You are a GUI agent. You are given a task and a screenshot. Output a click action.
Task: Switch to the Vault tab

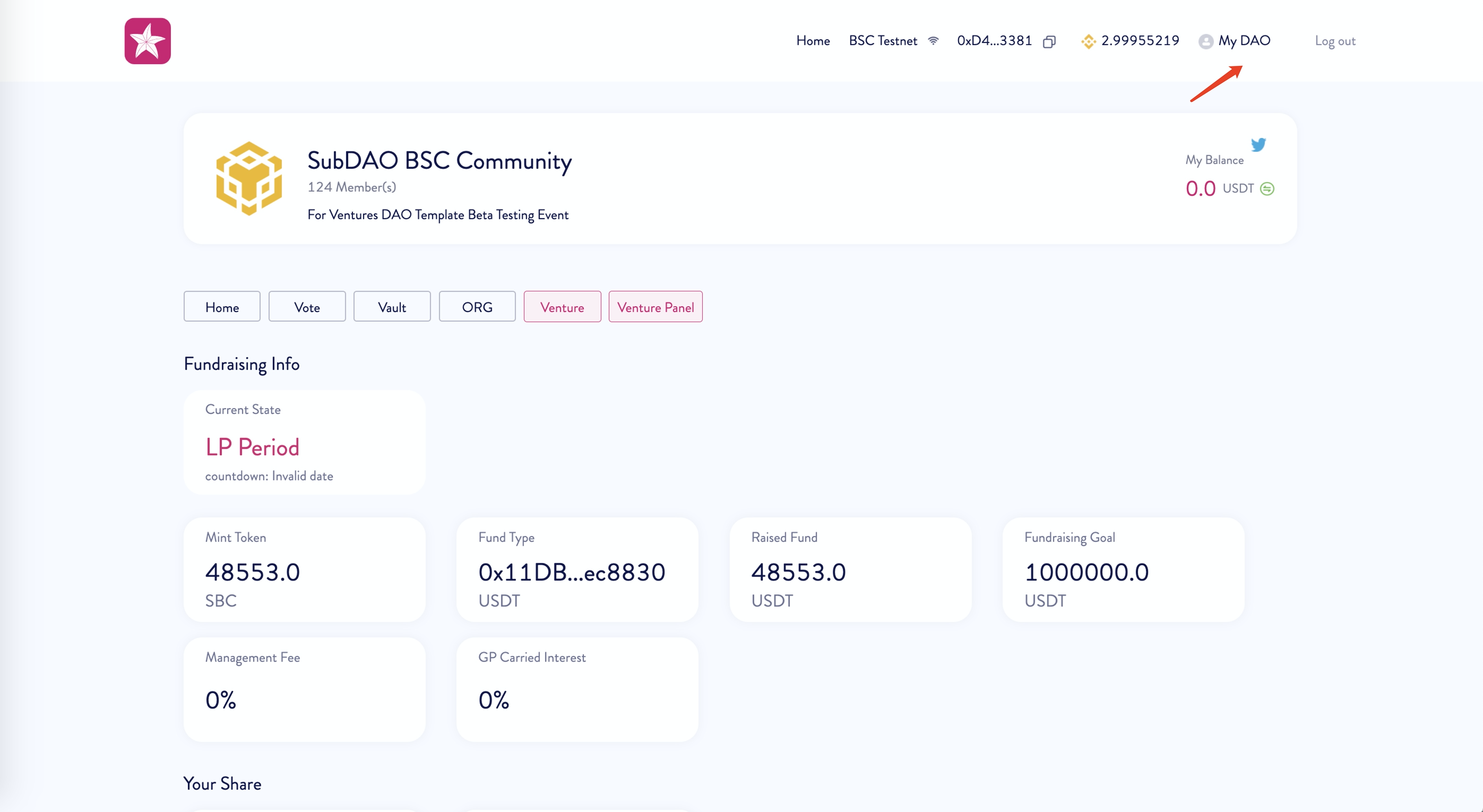(392, 307)
